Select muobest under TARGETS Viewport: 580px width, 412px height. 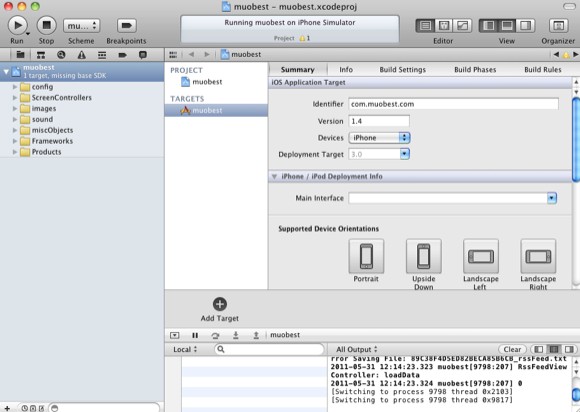(216, 110)
